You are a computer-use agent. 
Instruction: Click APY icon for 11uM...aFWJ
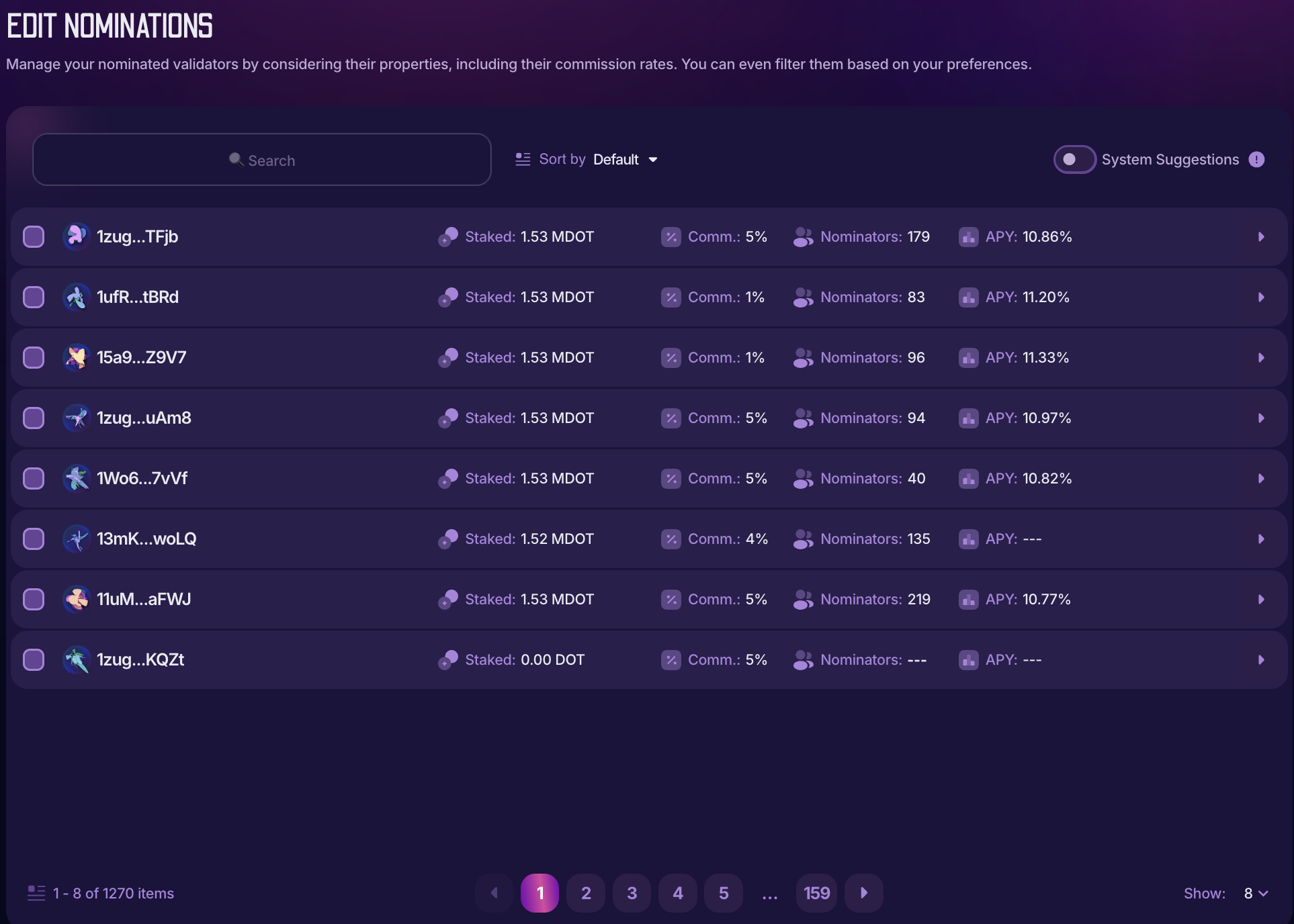[x=968, y=599]
